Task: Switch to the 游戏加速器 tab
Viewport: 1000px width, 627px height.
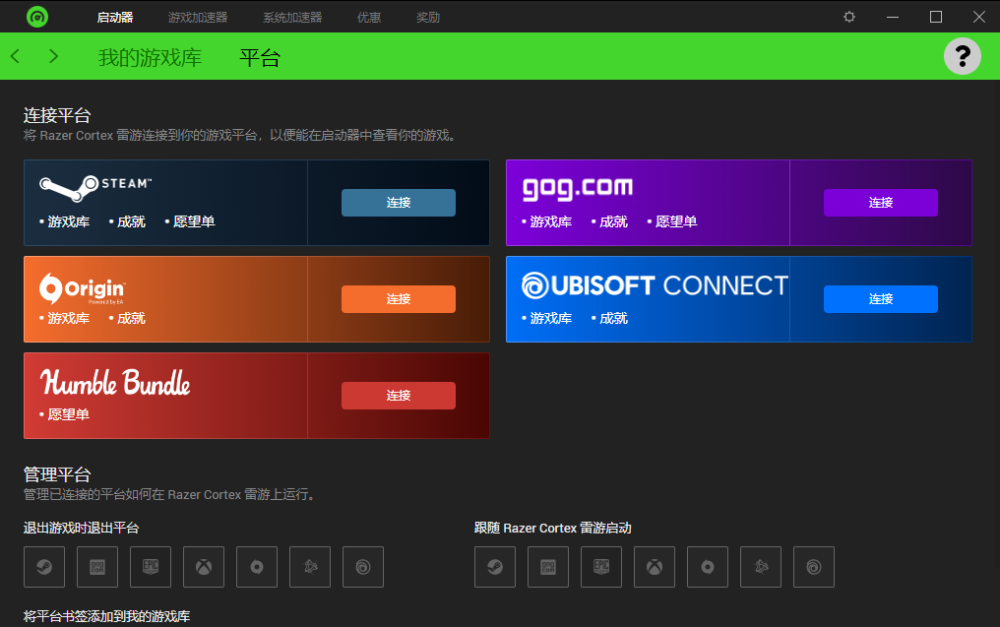Action: coord(198,17)
